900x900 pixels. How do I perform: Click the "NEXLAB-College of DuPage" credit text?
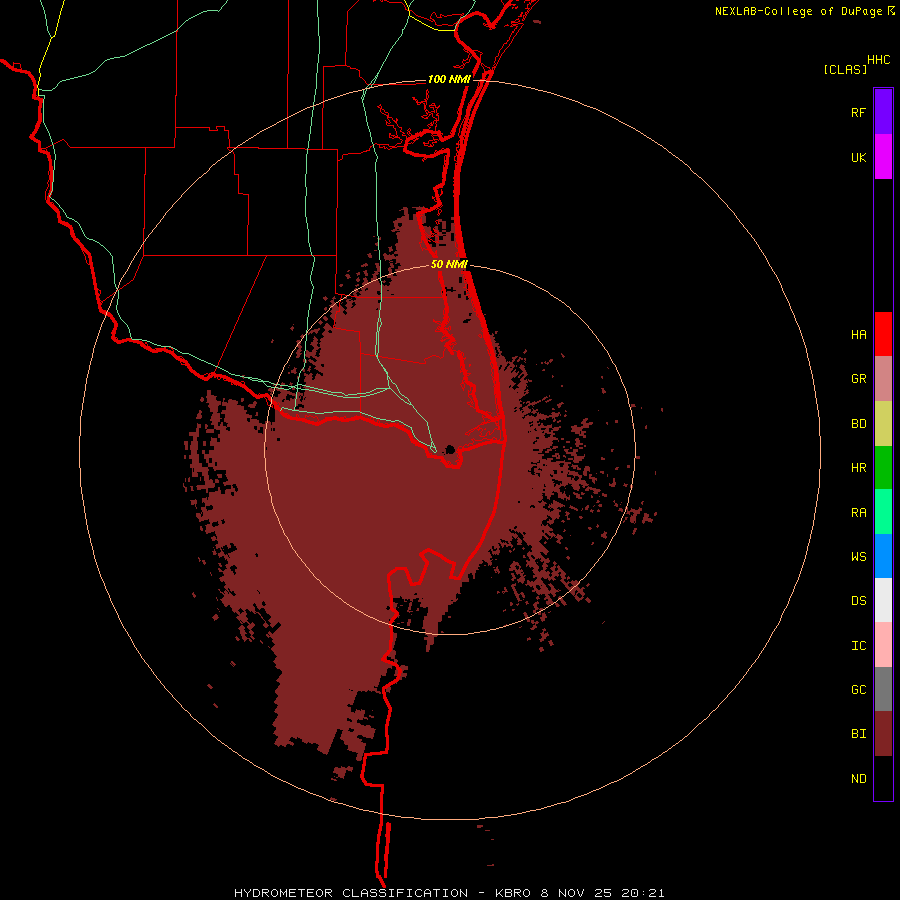click(799, 11)
